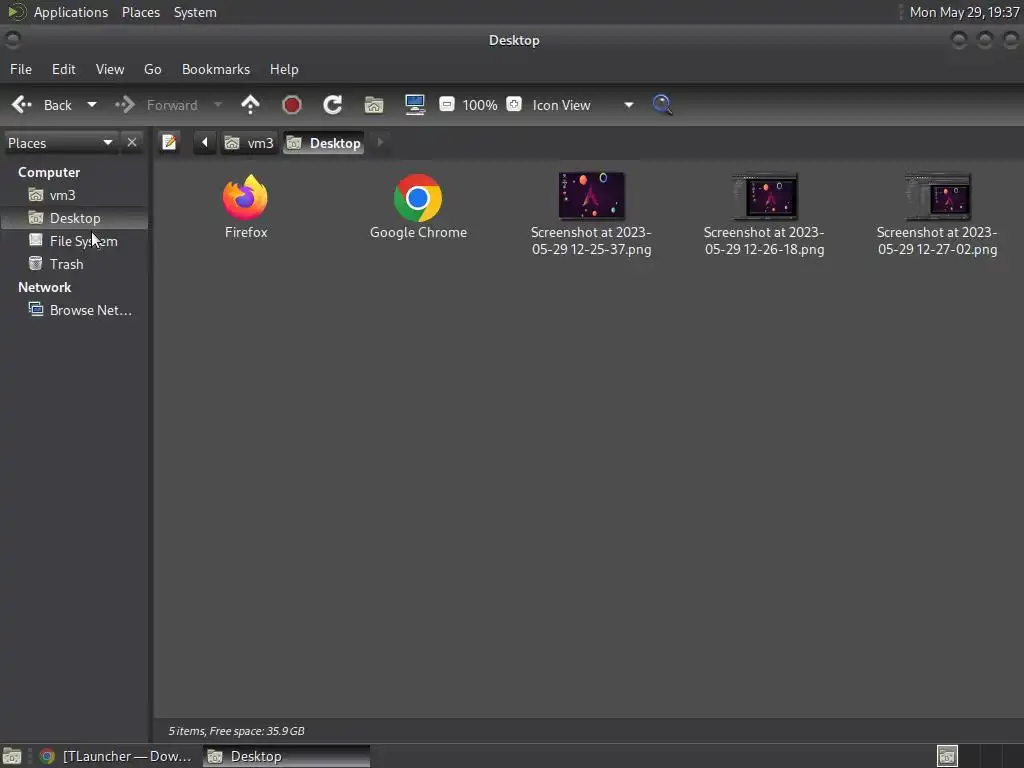Click the Forward navigation button
Image resolution: width=1024 pixels, height=768 pixels.
click(x=157, y=105)
